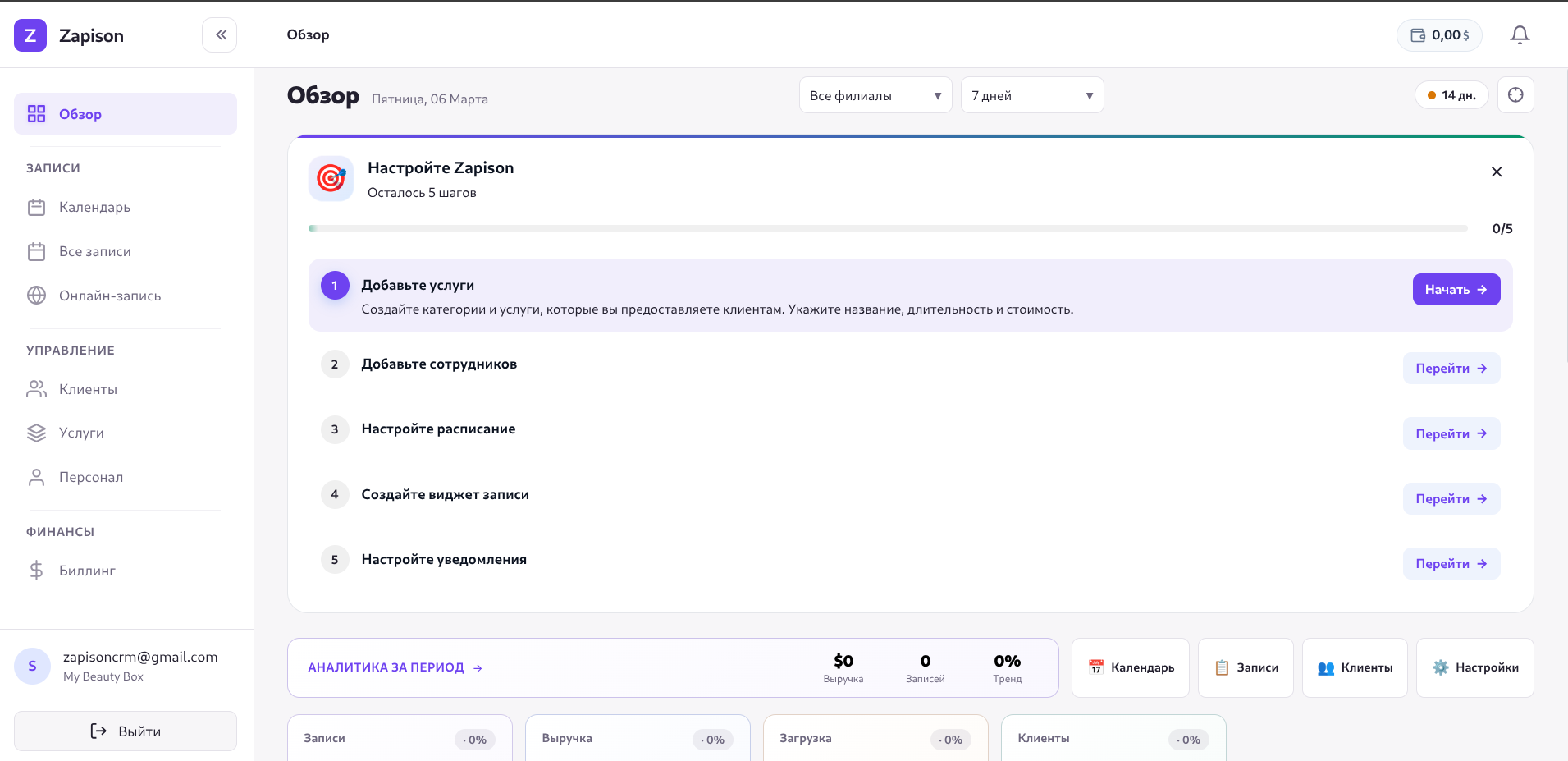Image resolution: width=1568 pixels, height=761 pixels.
Task: Open Услуги in the sidebar menu
Action: [81, 433]
